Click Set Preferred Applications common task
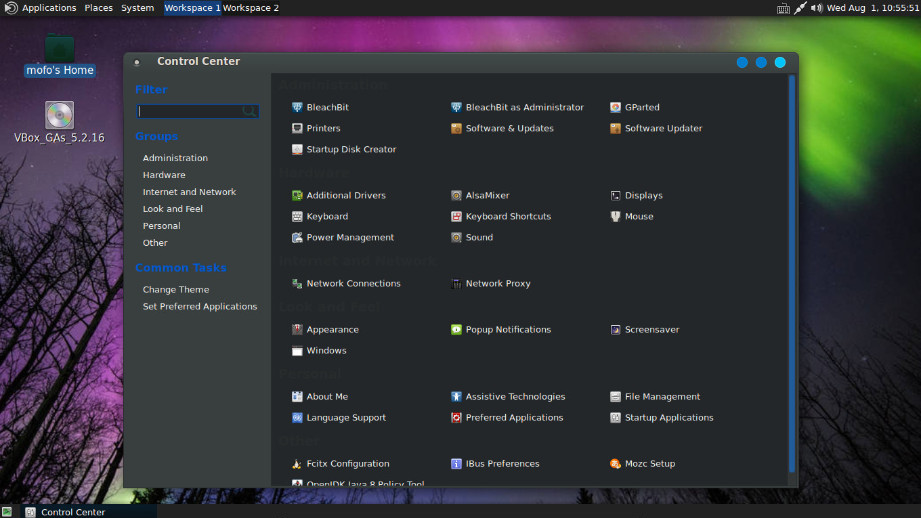This screenshot has height=518, width=921. pyautogui.click(x=200, y=307)
